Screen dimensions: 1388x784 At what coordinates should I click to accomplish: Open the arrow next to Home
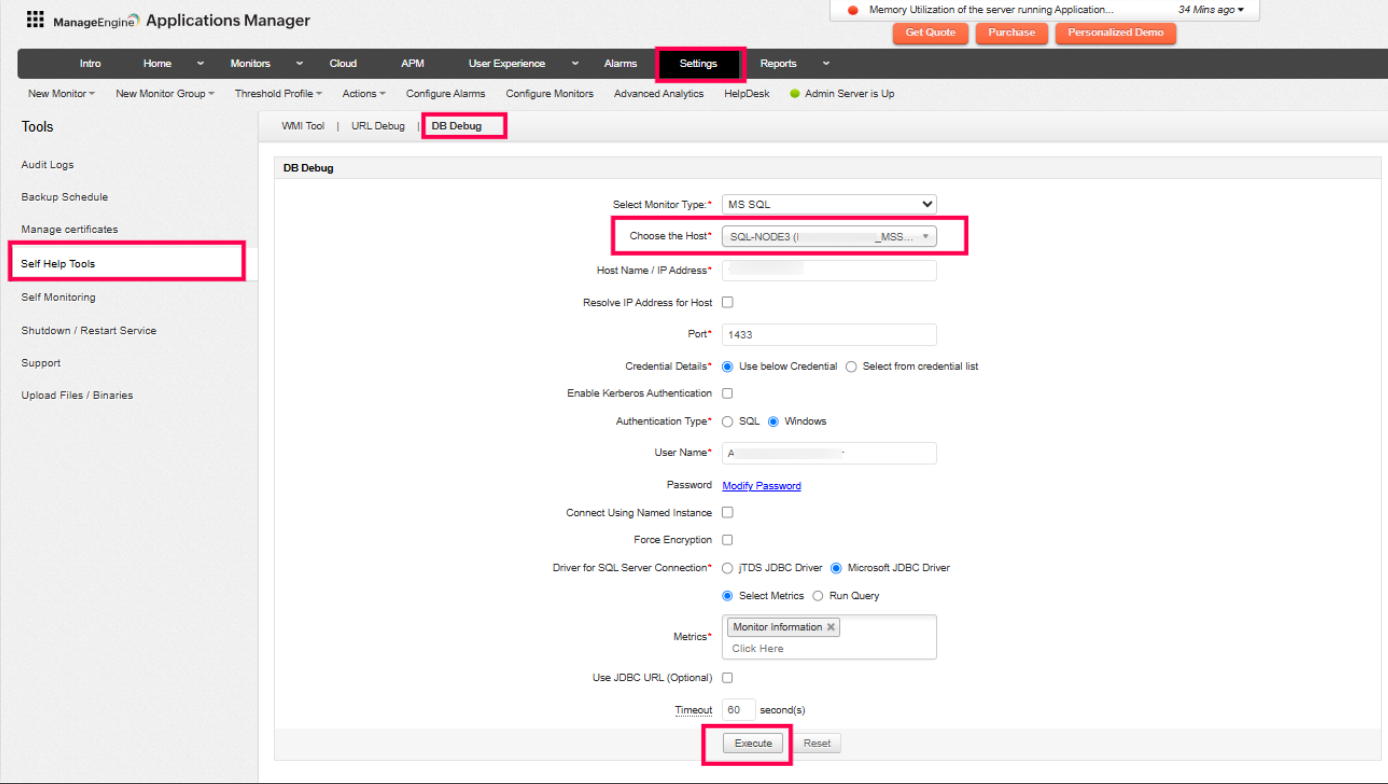pos(200,64)
